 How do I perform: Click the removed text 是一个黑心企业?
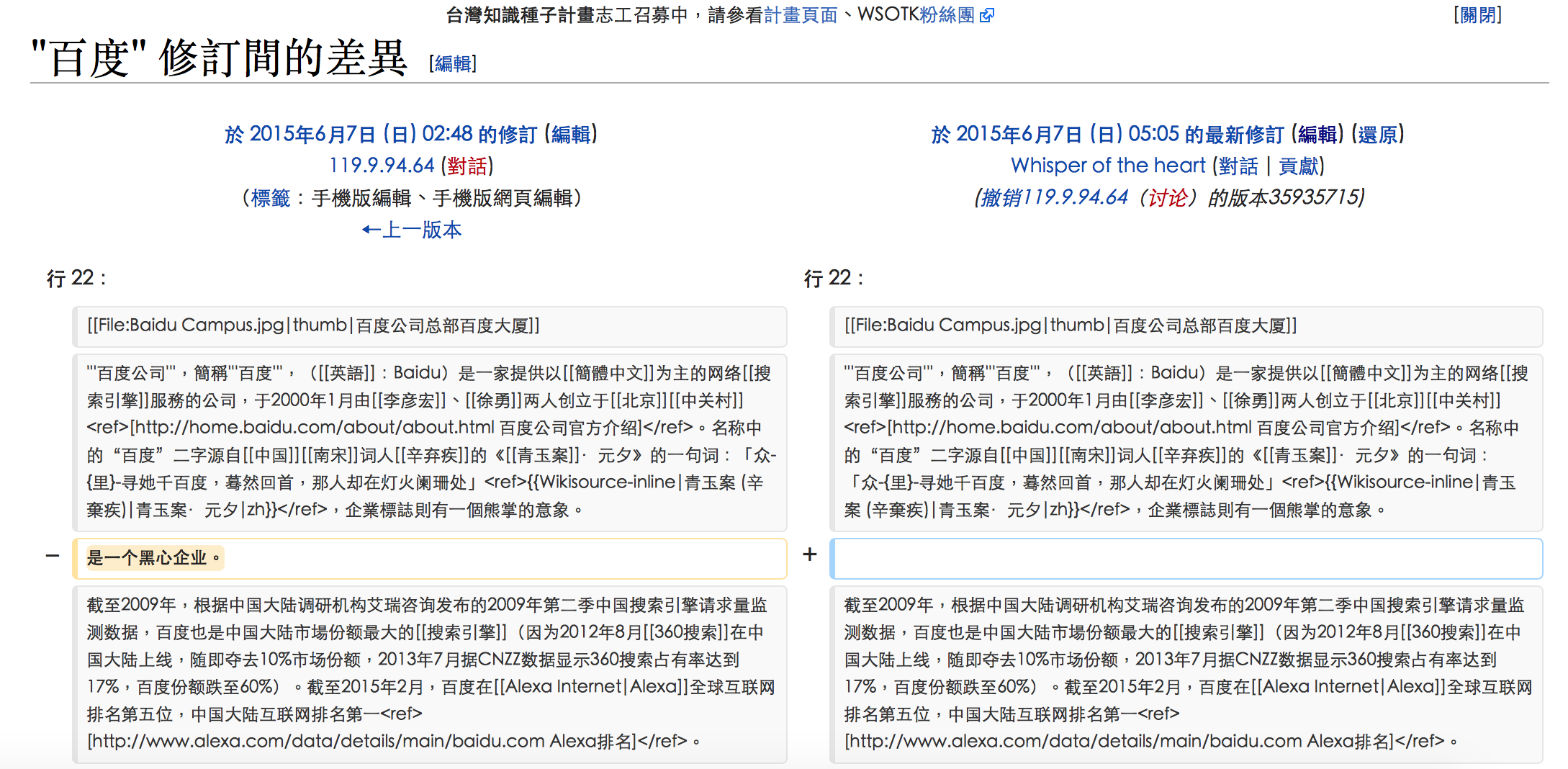(155, 558)
